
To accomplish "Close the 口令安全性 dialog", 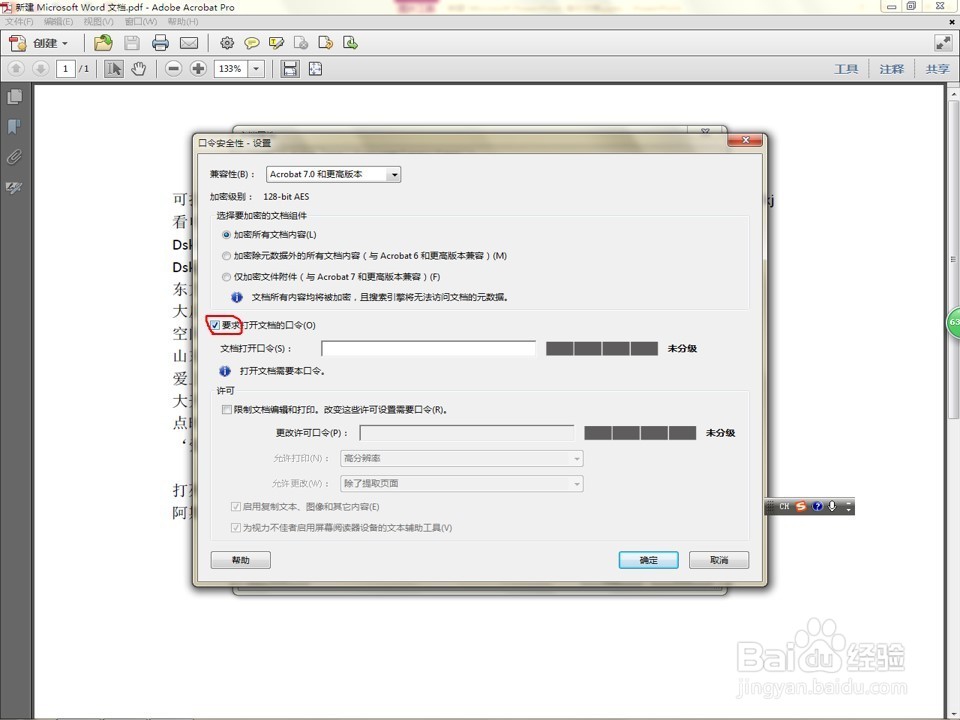I will point(745,140).
